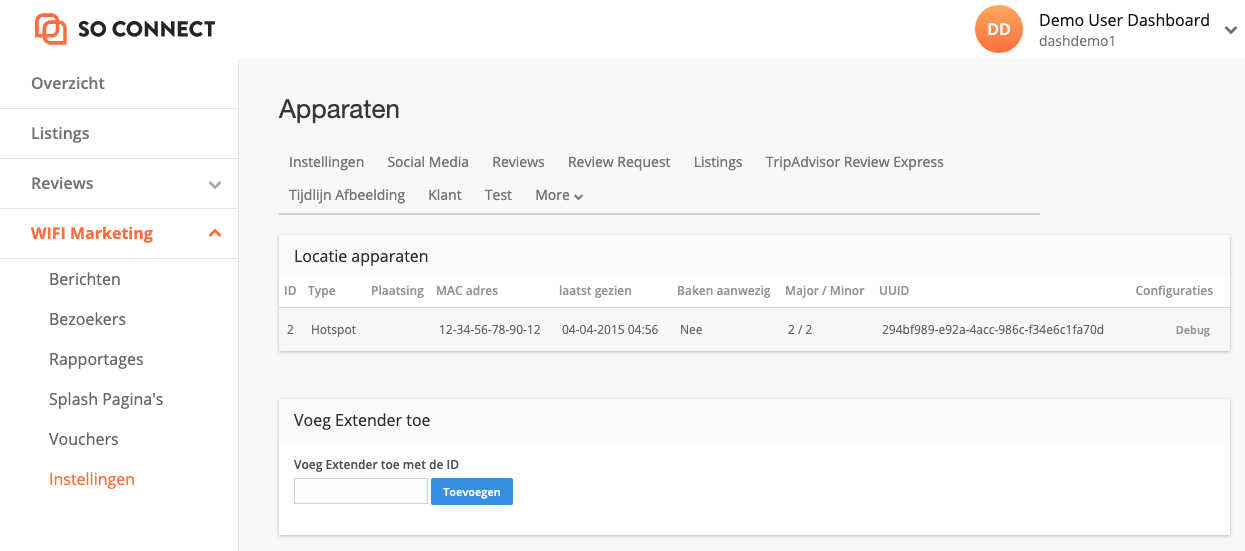The height and width of the screenshot is (551, 1245).
Task: Select Instellingen in the sidebar submenu
Action: 92,479
